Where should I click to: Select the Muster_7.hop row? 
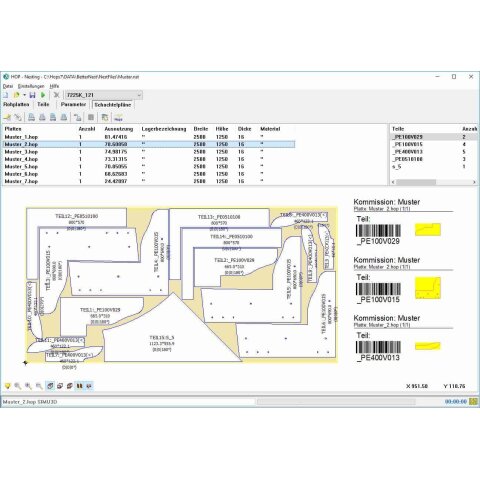point(149,181)
